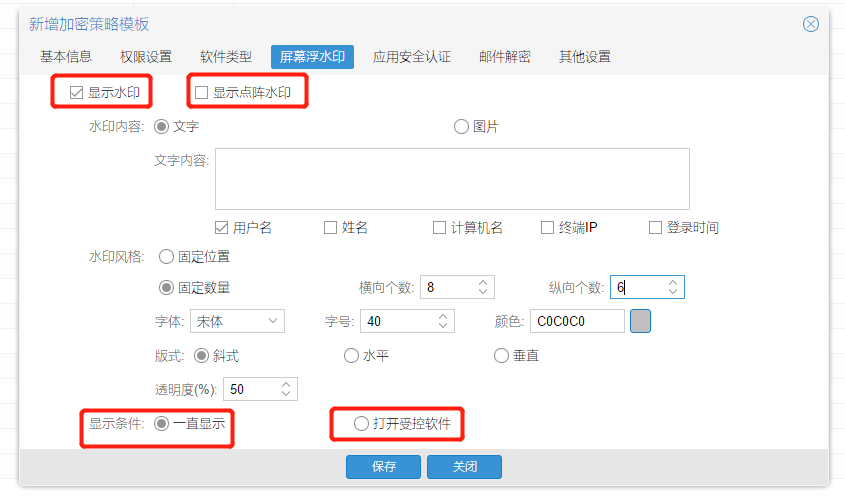
Task: Check the 终端IP checkbox
Action: [x=547, y=228]
